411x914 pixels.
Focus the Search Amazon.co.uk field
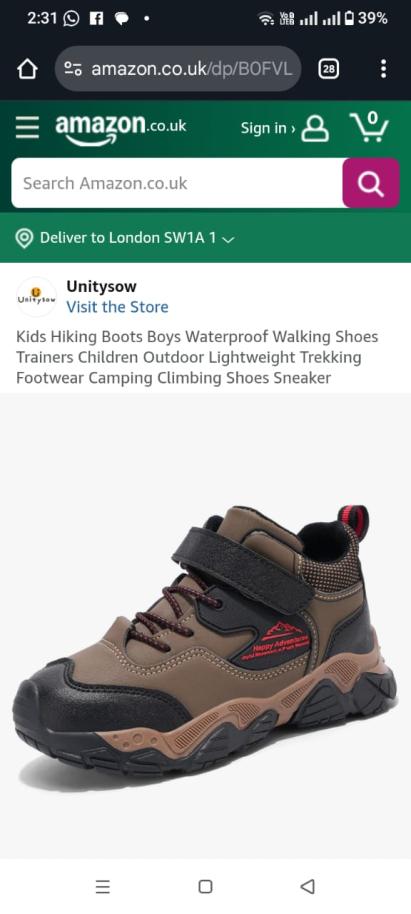tap(177, 183)
